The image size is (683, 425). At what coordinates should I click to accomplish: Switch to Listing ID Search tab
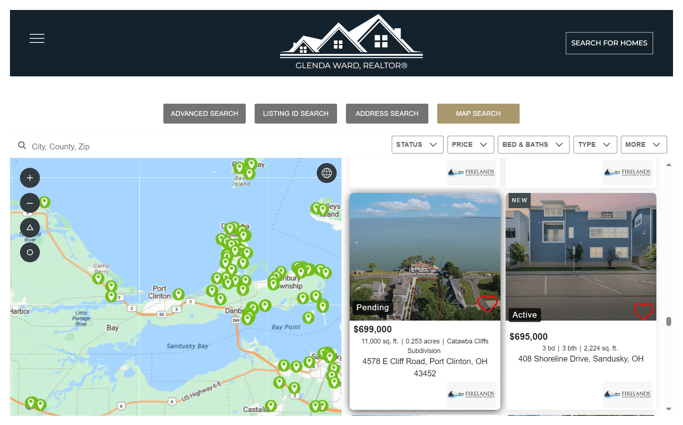coord(295,114)
